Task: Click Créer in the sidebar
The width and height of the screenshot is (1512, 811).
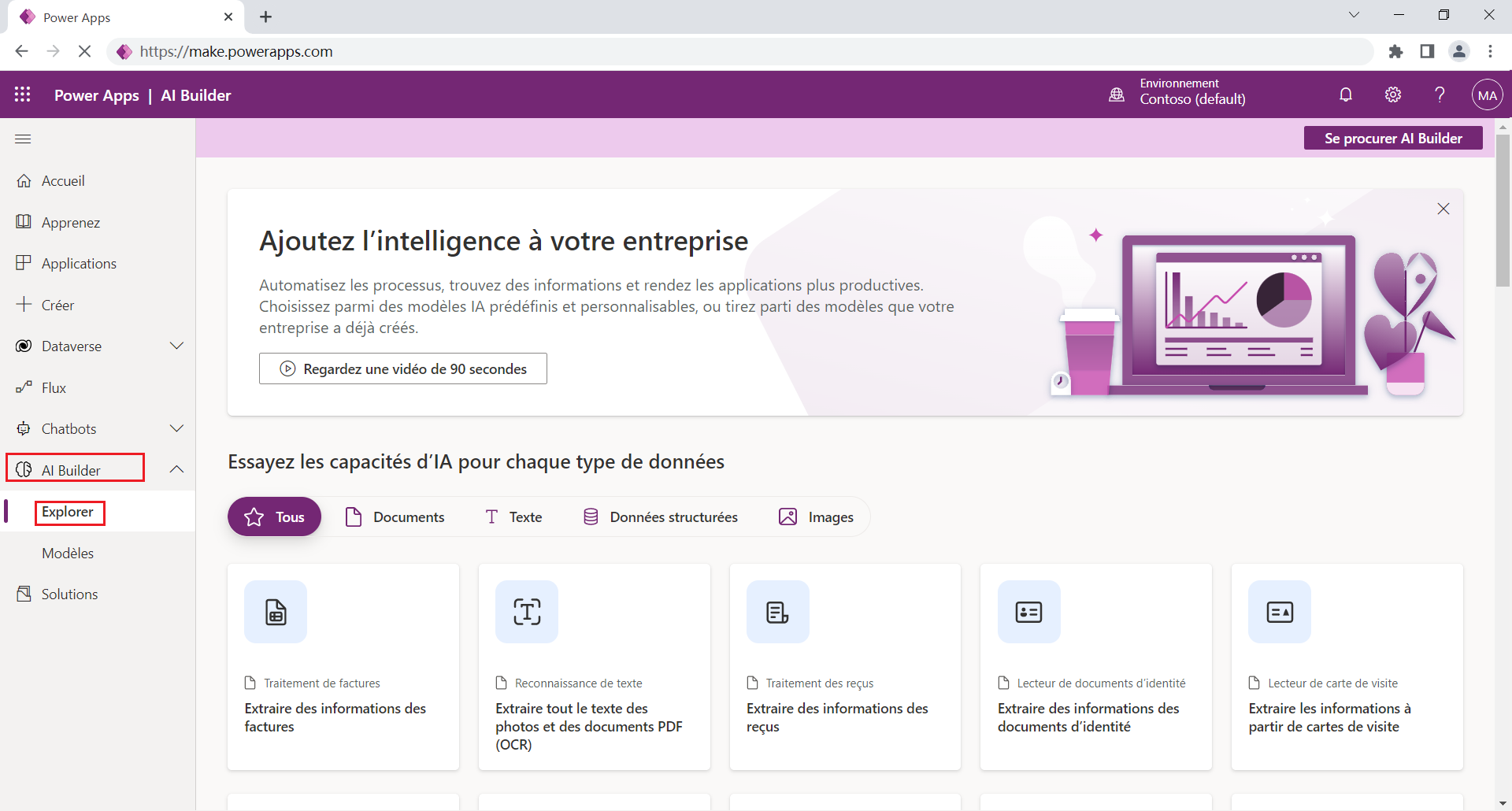Action: coord(57,305)
